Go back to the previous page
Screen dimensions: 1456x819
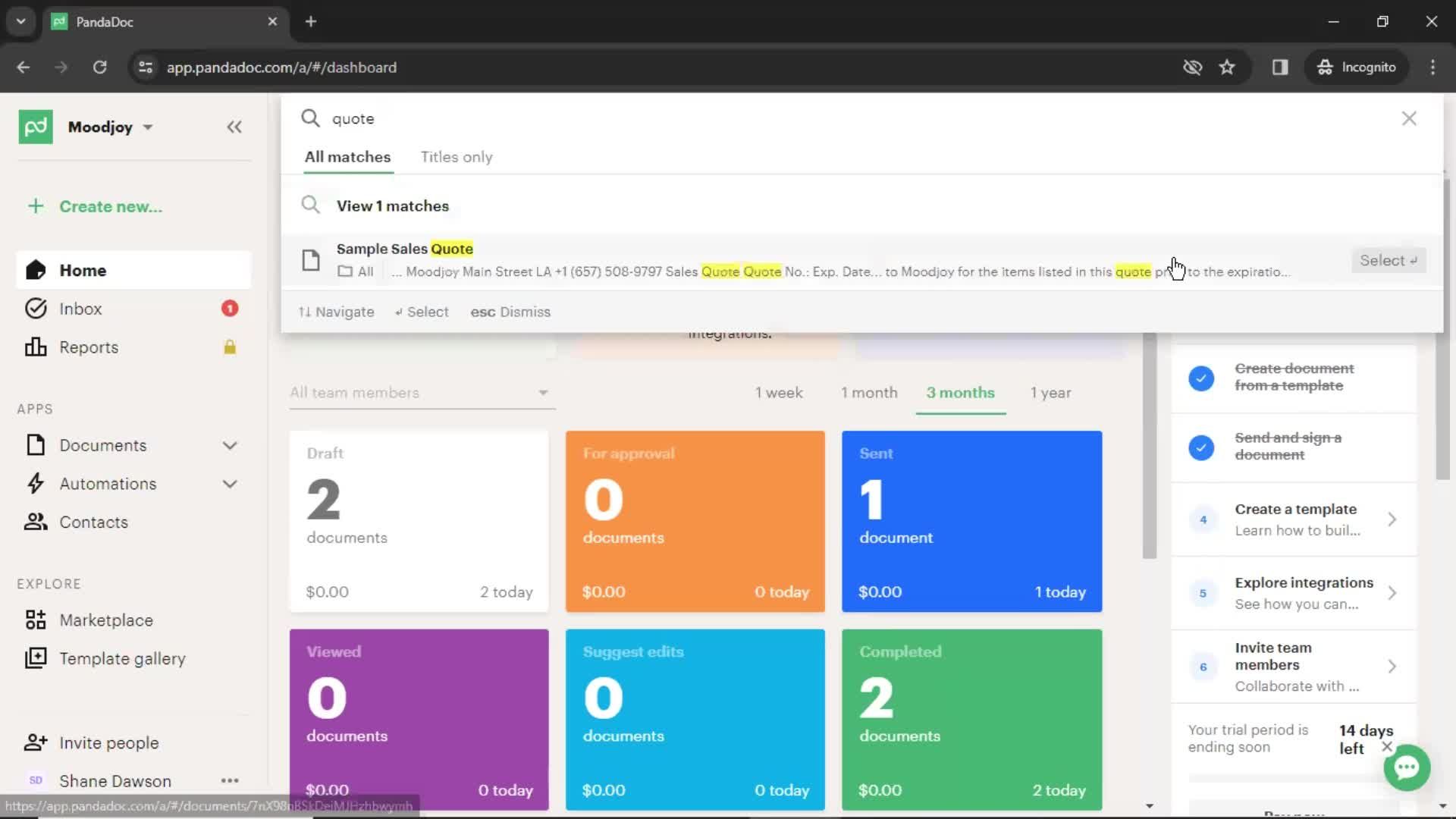pyautogui.click(x=24, y=67)
